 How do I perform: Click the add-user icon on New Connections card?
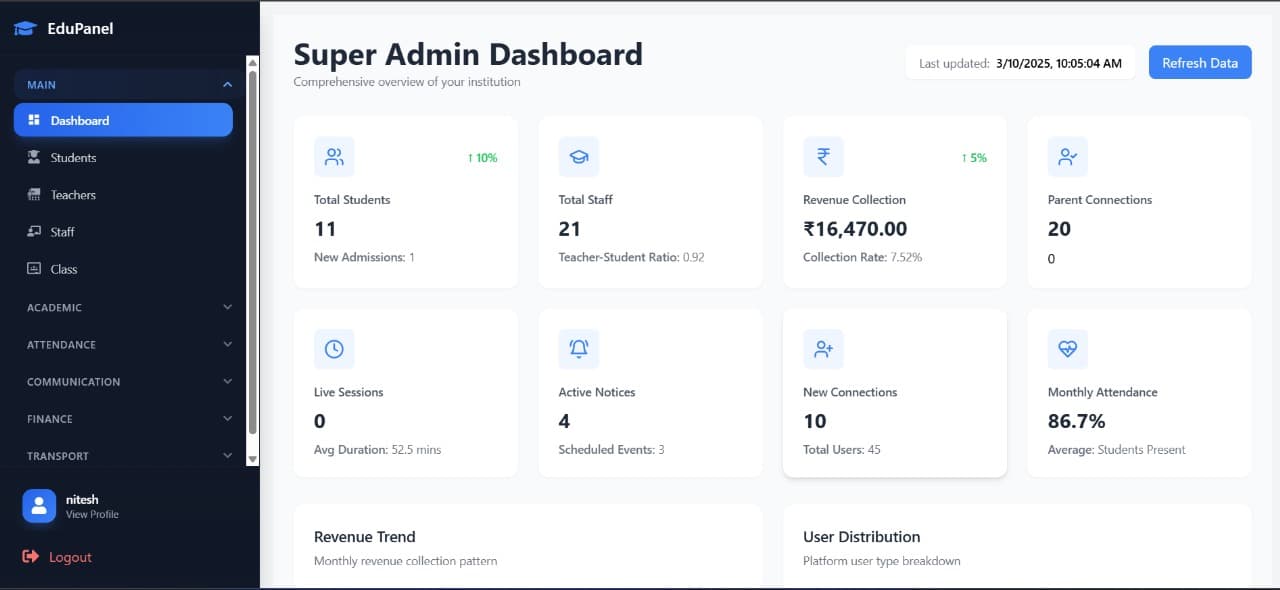[x=823, y=349]
